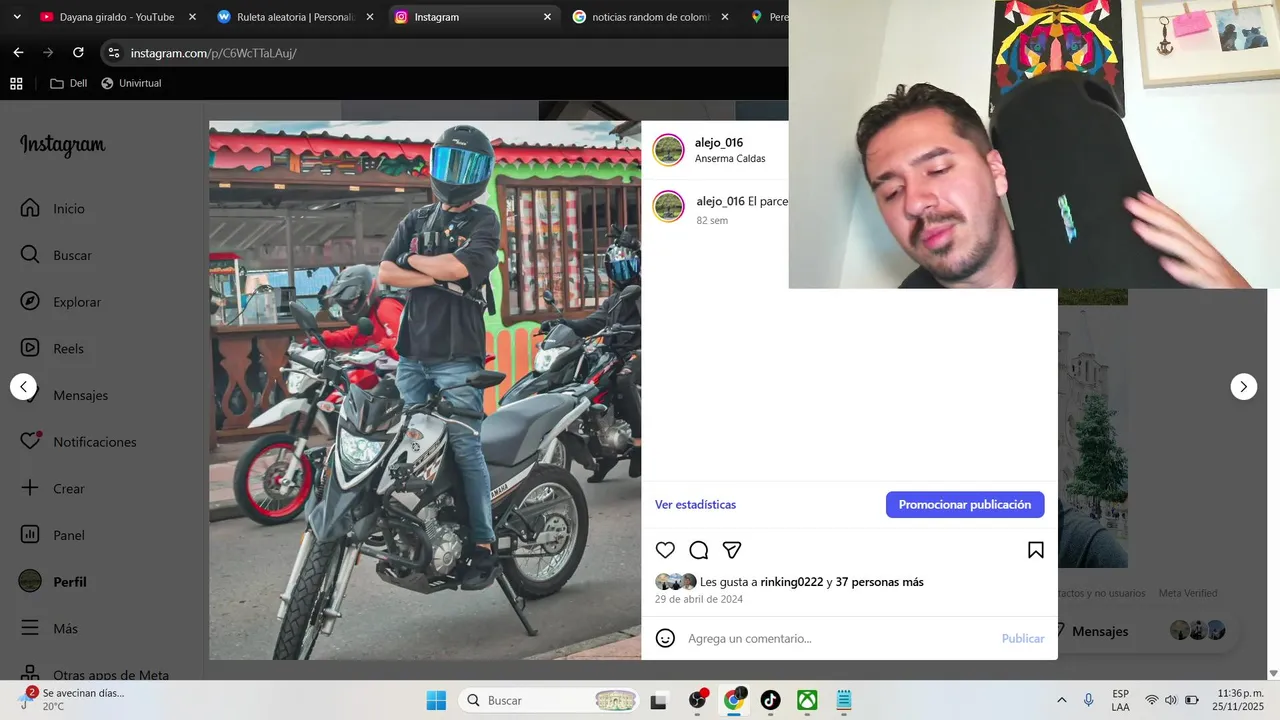Go to previous post arrow
Image resolution: width=1280 pixels, height=720 pixels.
coord(24,386)
